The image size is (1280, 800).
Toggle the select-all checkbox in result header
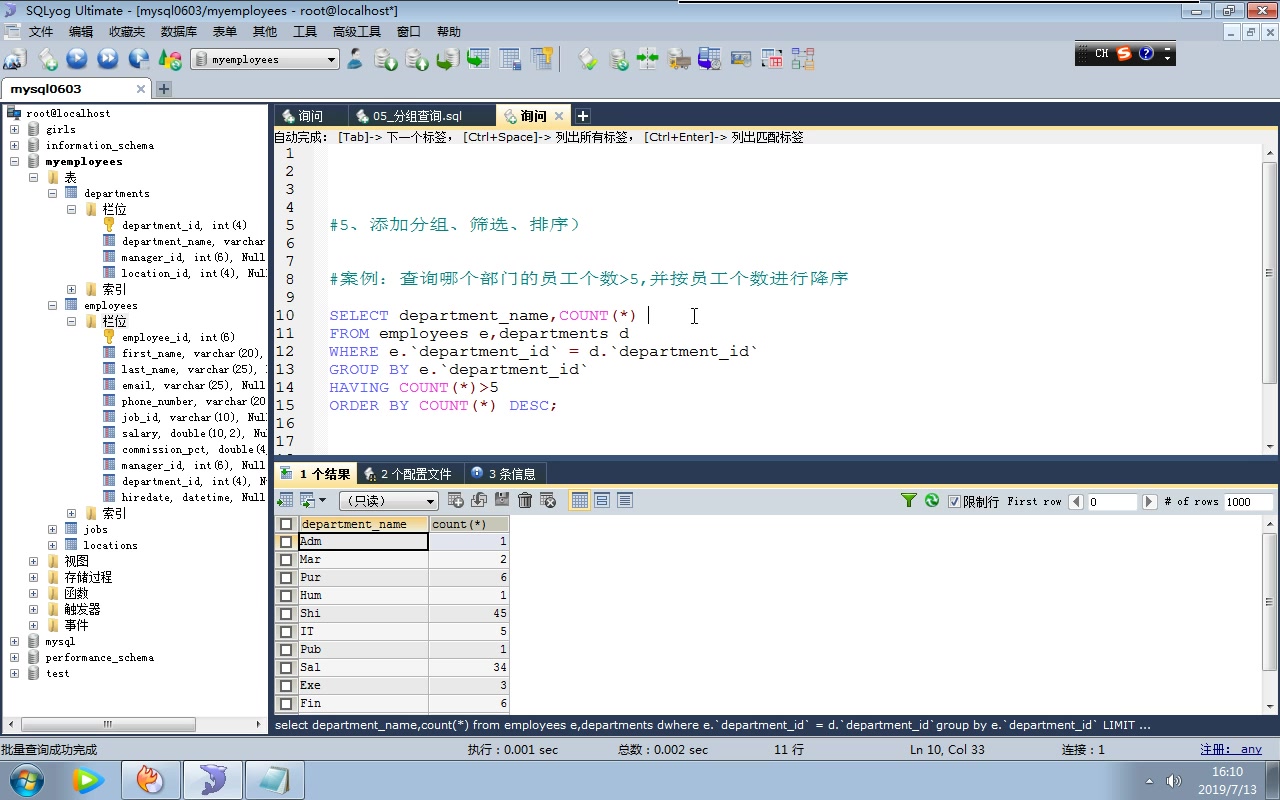coord(286,524)
